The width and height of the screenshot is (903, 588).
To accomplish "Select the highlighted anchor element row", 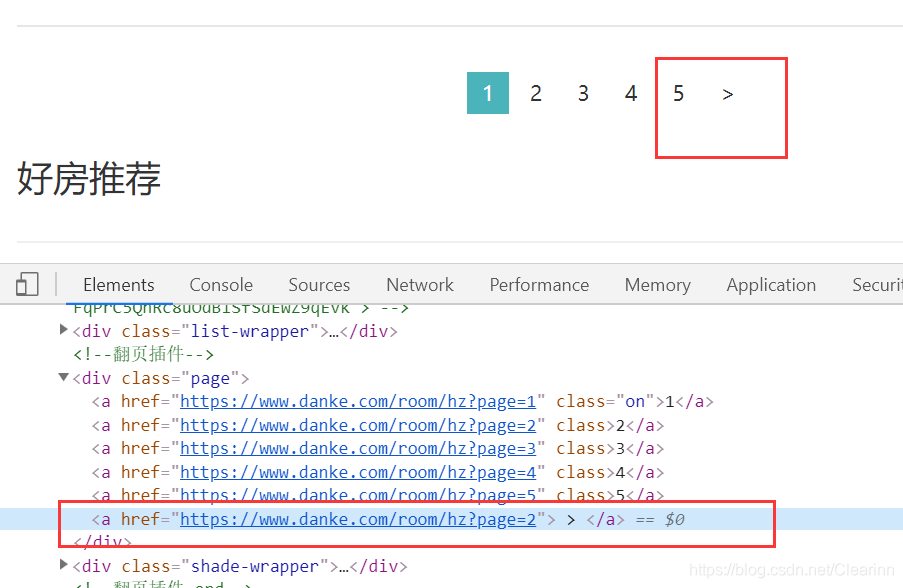I will click(452, 519).
